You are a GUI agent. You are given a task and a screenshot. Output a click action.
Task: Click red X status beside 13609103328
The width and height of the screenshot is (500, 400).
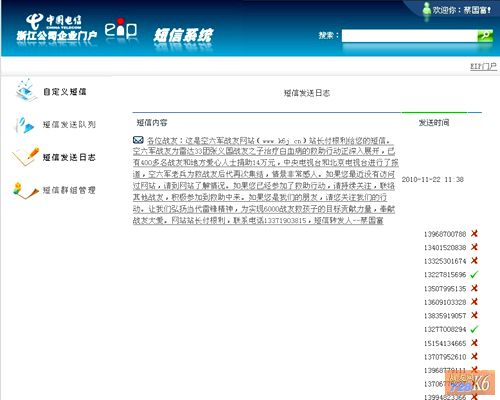(474, 302)
